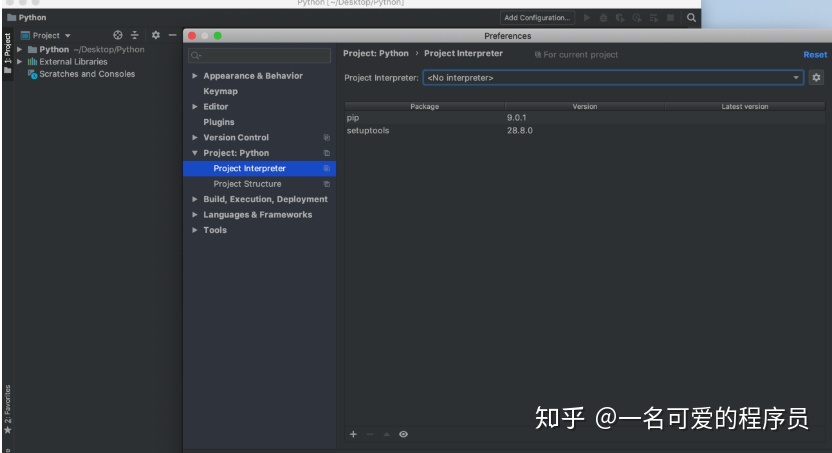Click the collapse all icon in Project panel

(135, 35)
